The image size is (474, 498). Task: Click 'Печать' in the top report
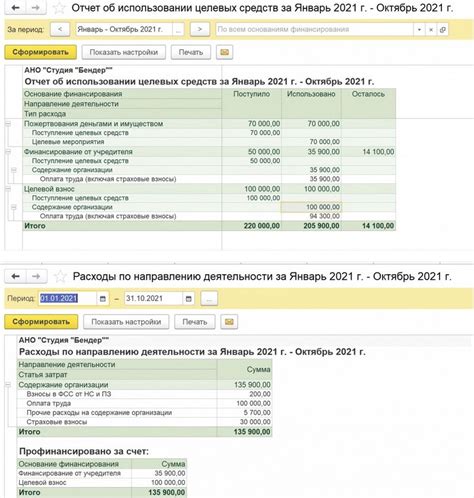(191, 52)
